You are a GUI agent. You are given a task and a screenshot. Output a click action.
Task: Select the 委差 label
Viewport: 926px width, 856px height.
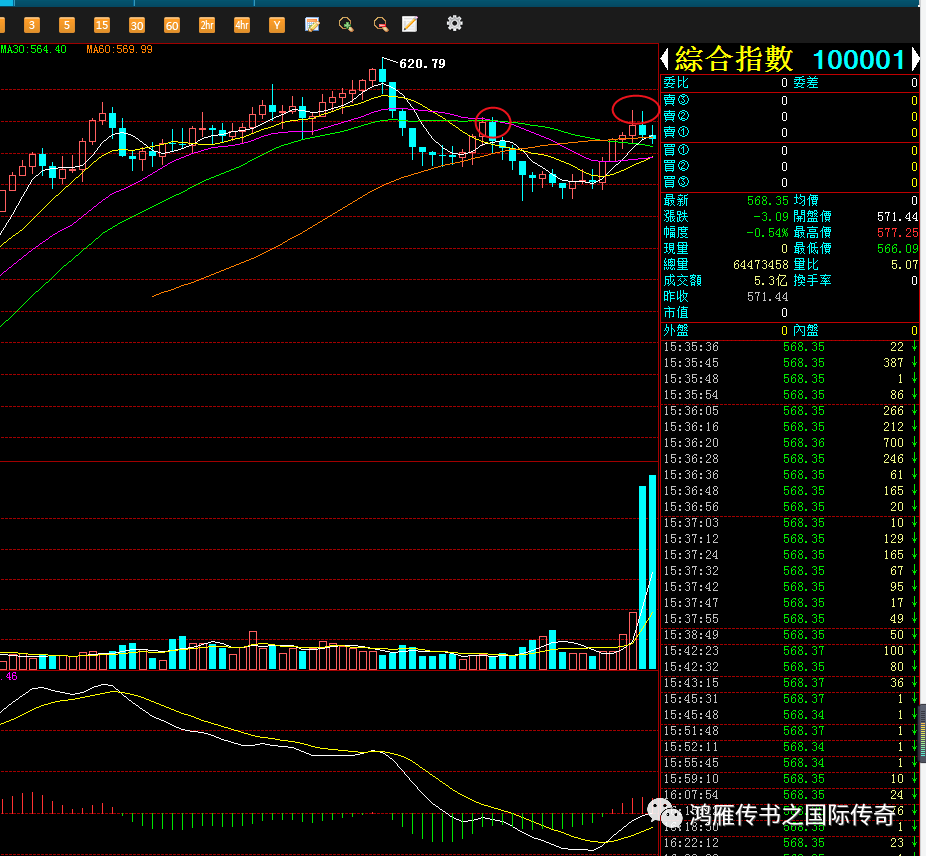pos(806,83)
